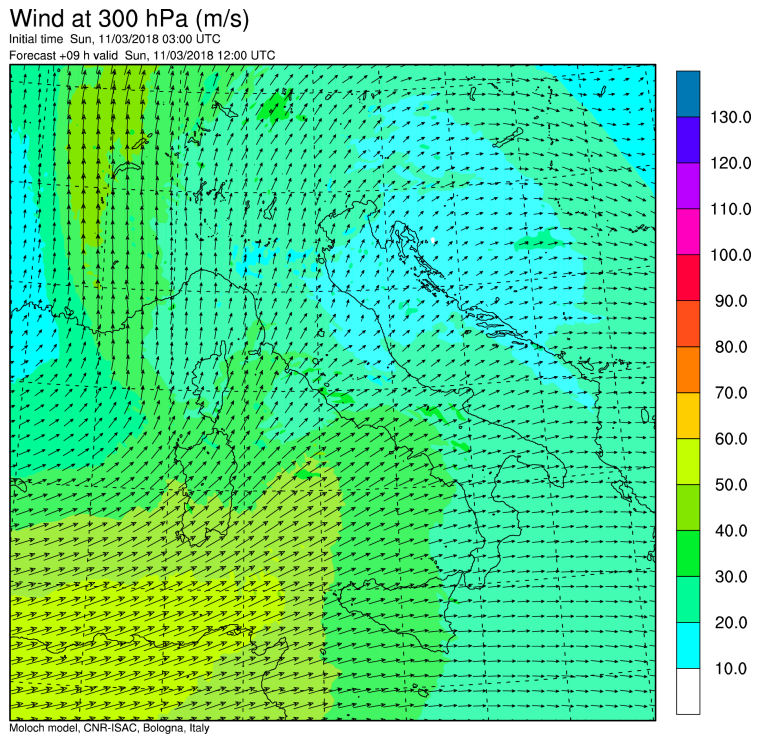Screen dimensions: 760x743
Task: Click the 'Wind at 300 hPa (m/s)' title
Action: 129,18
